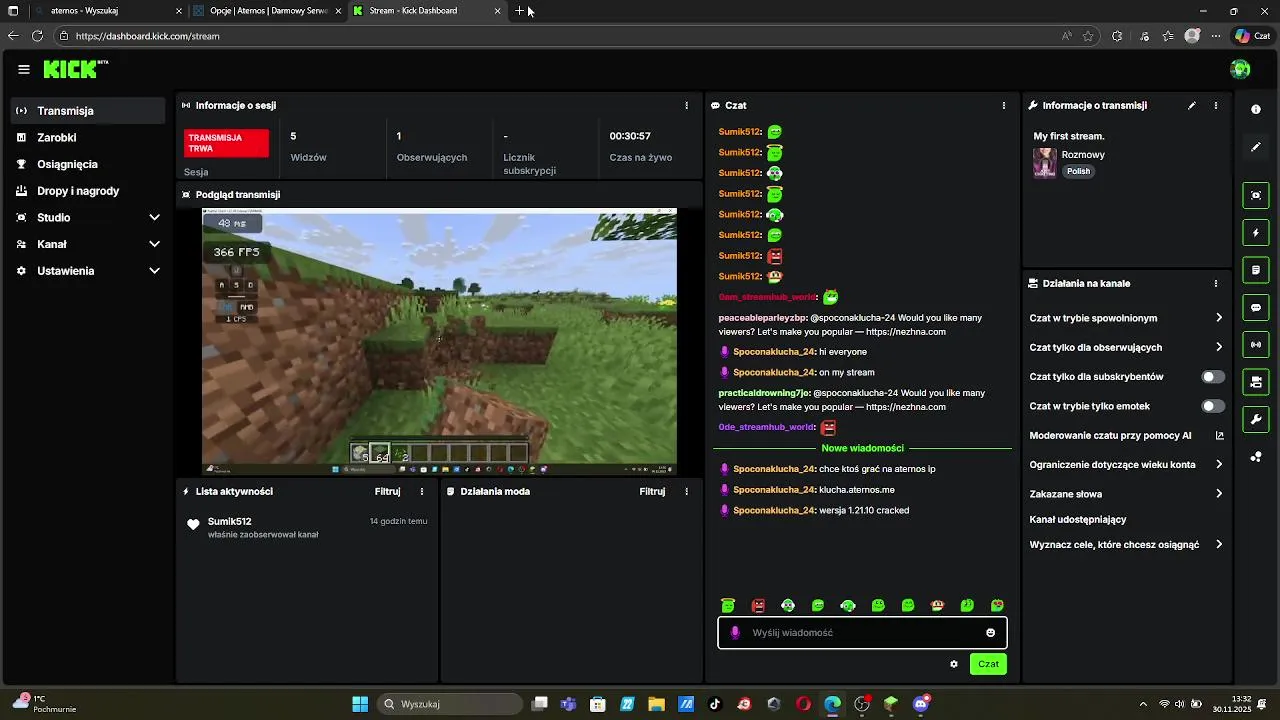The height and width of the screenshot is (720, 1280).
Task: Open File Explorer from the taskbar
Action: [656, 704]
